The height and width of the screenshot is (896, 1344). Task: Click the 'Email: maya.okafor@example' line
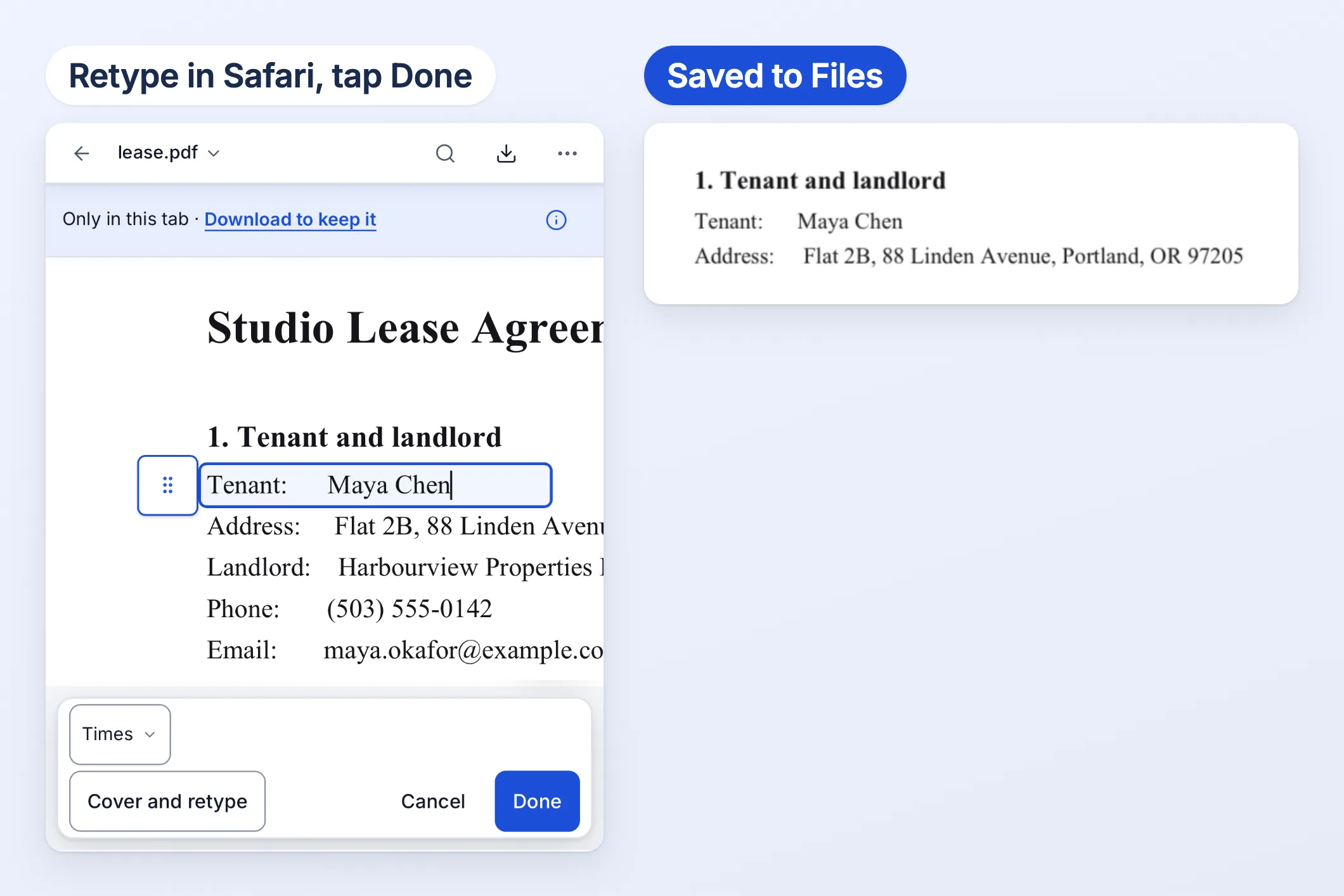click(405, 650)
